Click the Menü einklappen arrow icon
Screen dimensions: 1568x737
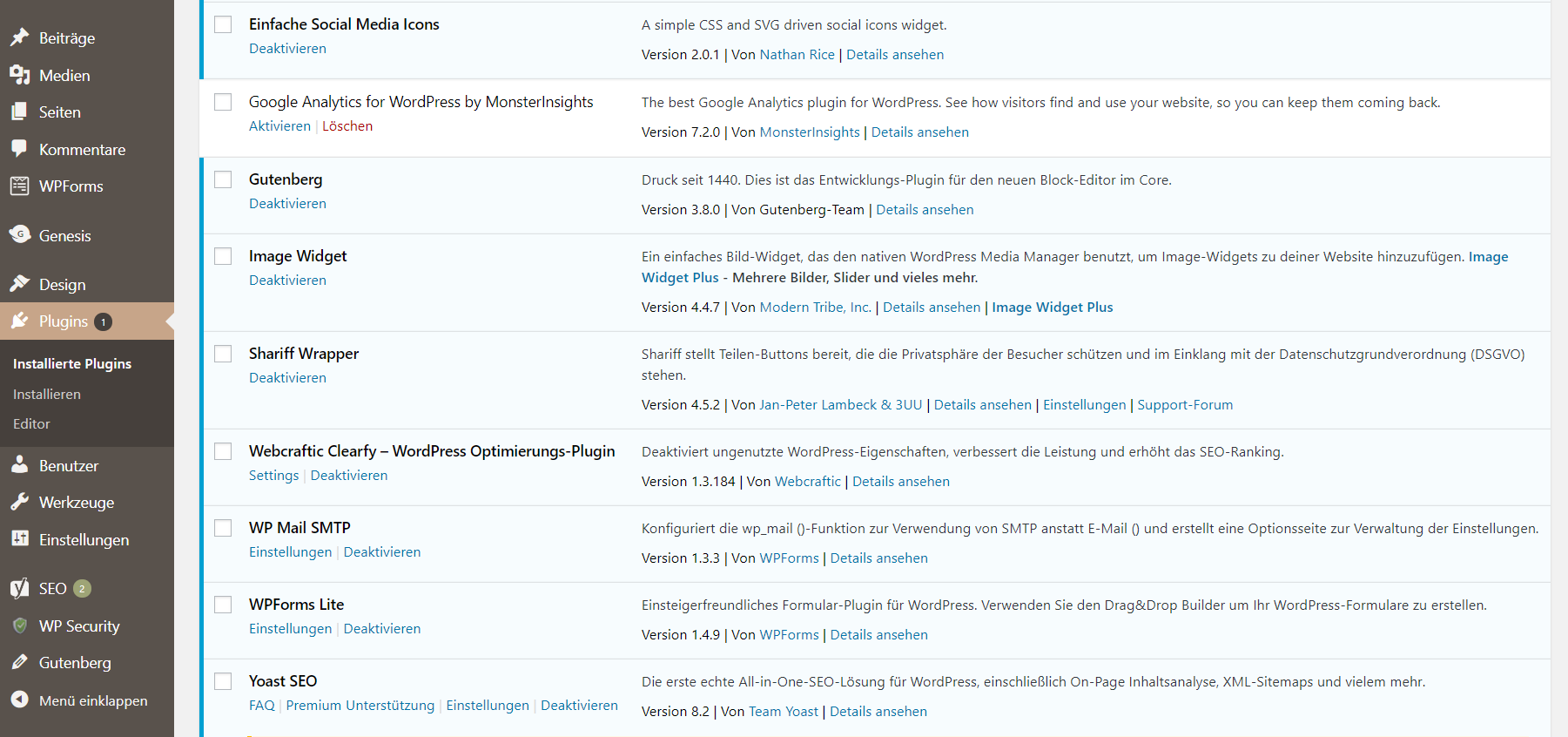[x=20, y=700]
